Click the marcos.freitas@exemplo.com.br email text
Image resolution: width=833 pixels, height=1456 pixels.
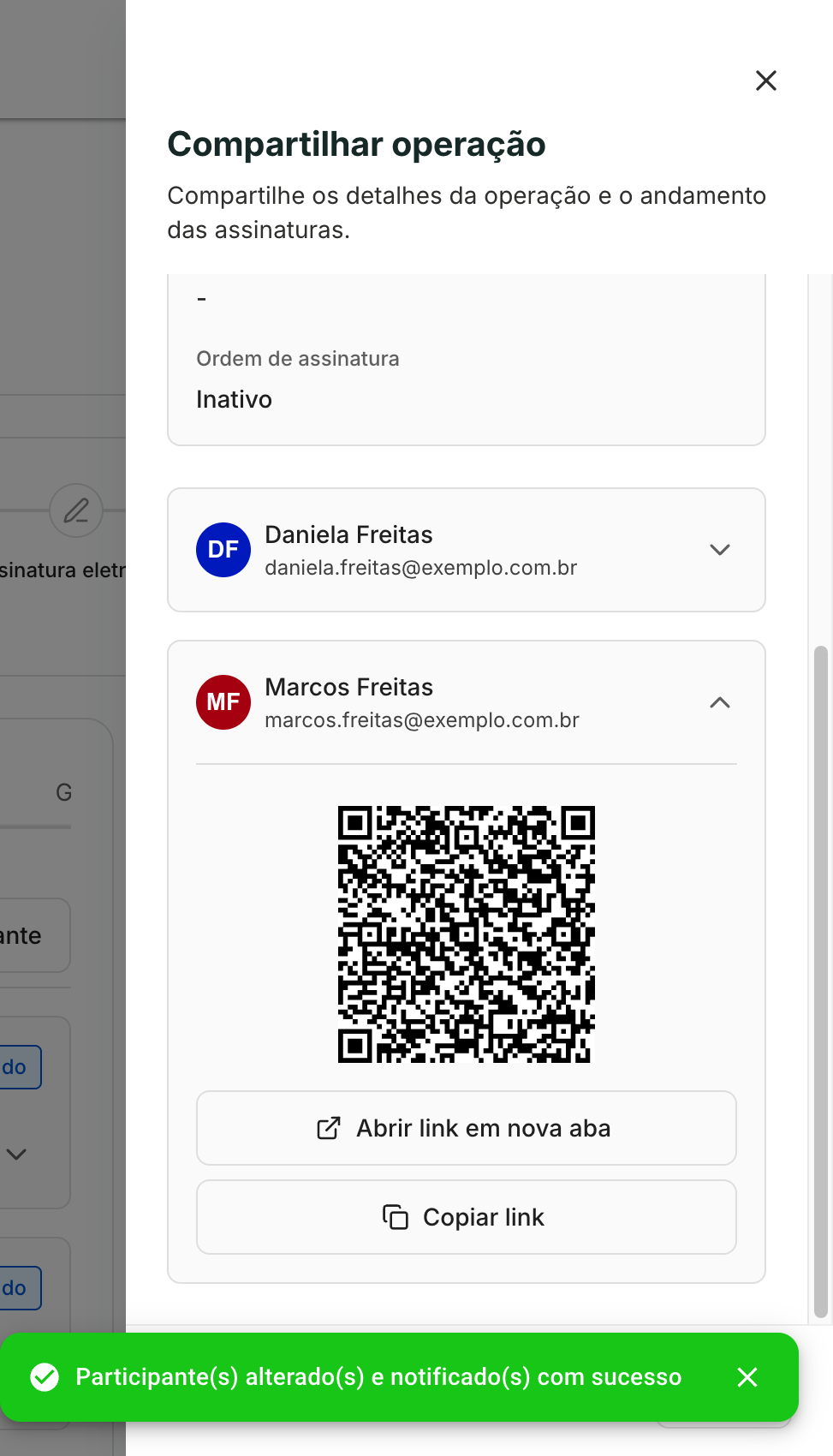click(x=422, y=720)
